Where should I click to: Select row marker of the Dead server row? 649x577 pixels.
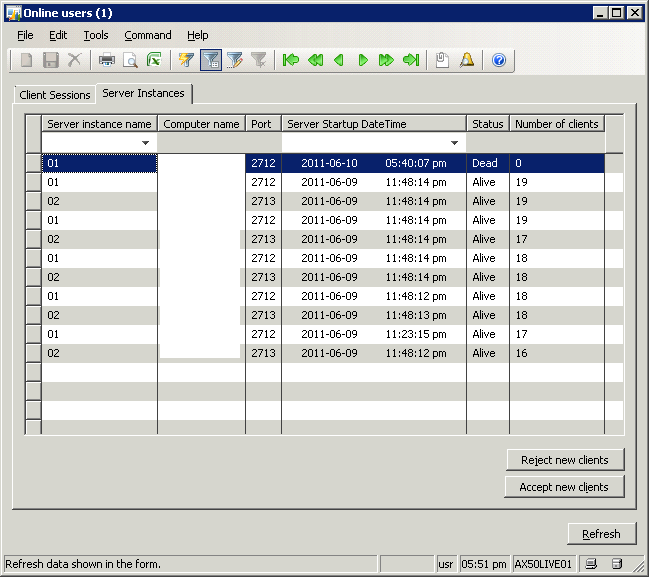(x=33, y=163)
